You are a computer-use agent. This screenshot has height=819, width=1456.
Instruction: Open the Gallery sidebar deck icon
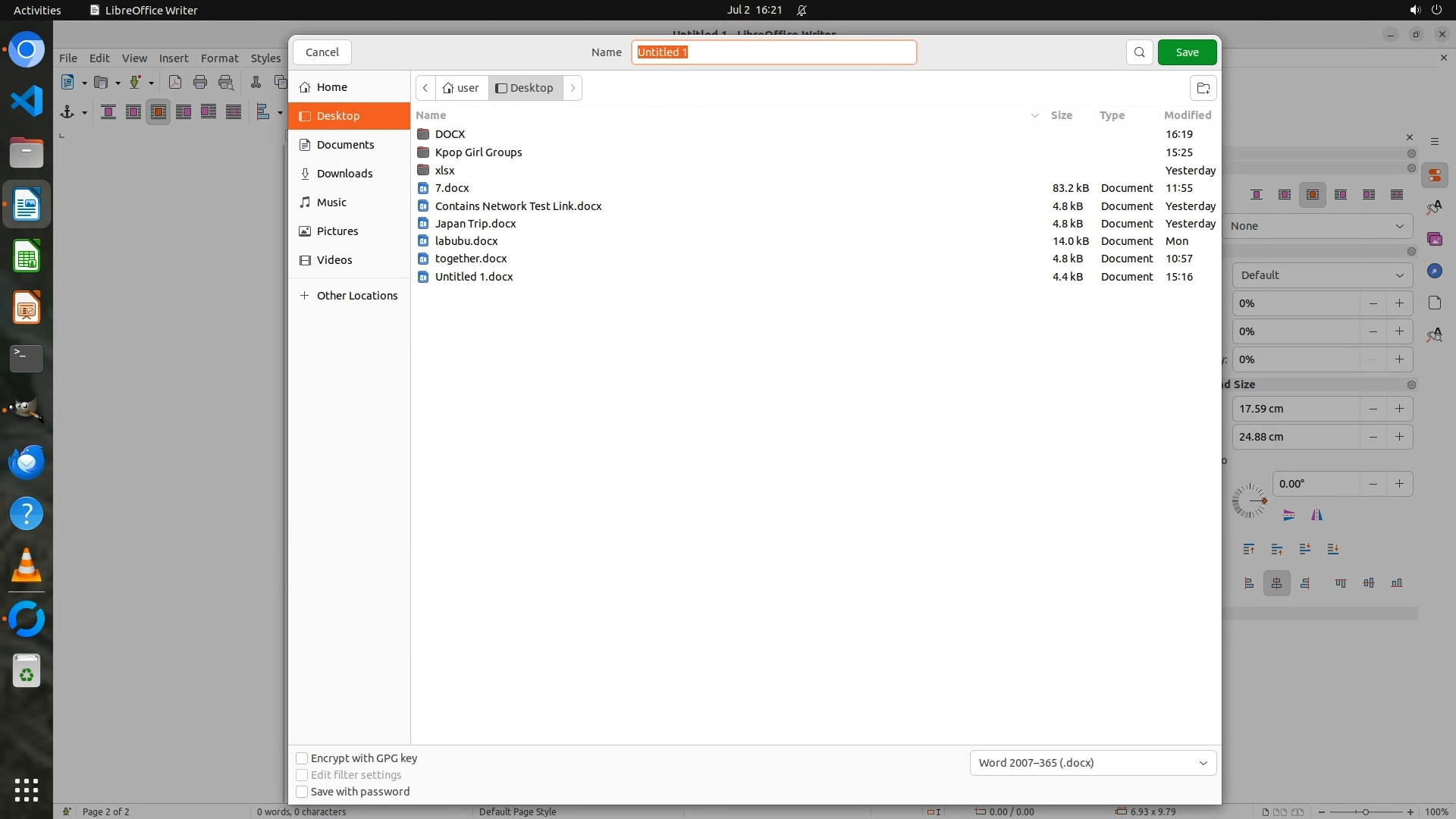[x=1434, y=240]
